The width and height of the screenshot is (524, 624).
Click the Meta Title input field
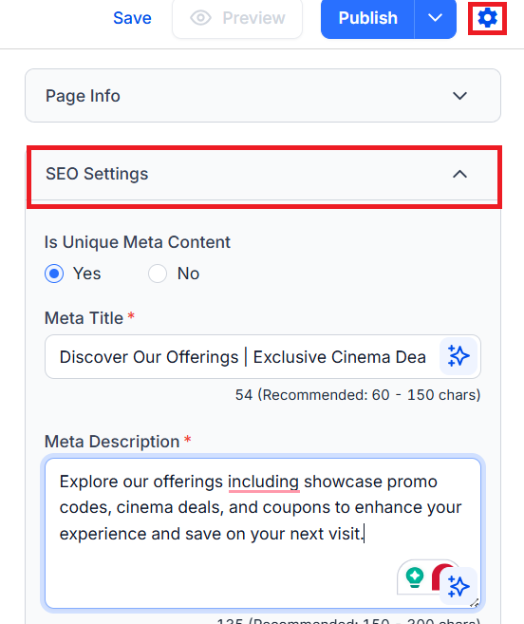(242, 357)
